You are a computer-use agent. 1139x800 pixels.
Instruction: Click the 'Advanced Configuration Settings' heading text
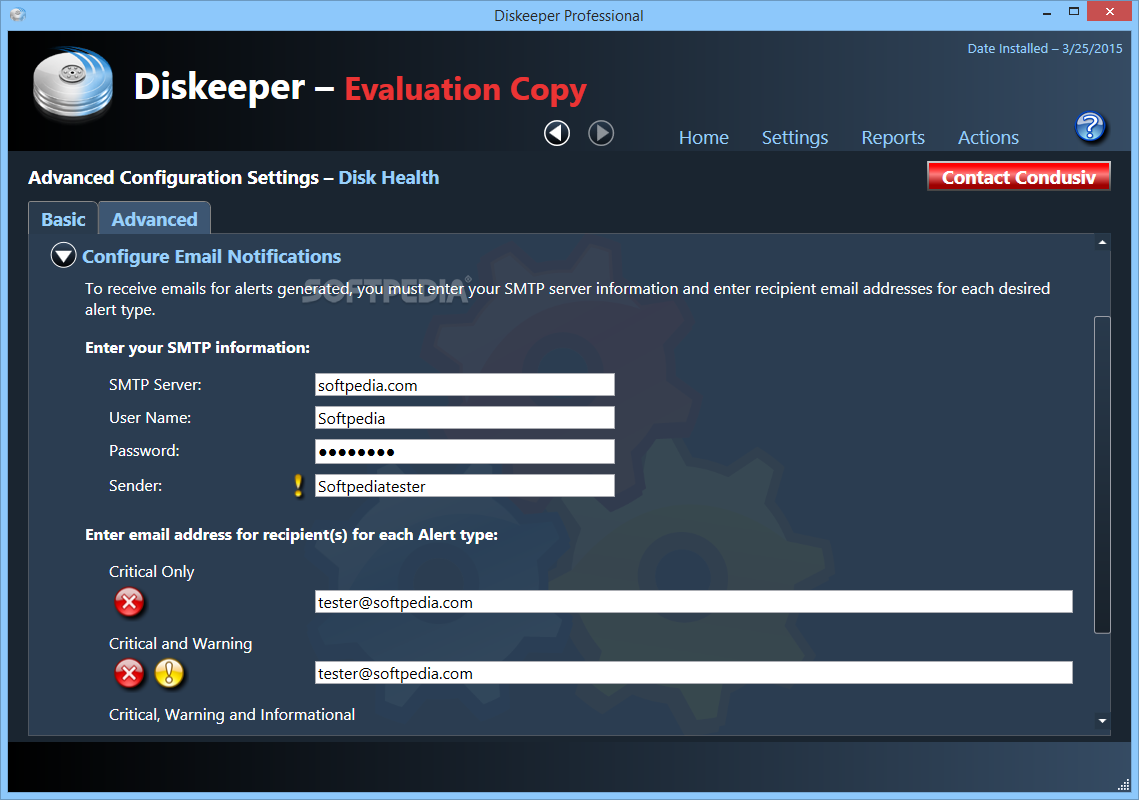click(174, 177)
